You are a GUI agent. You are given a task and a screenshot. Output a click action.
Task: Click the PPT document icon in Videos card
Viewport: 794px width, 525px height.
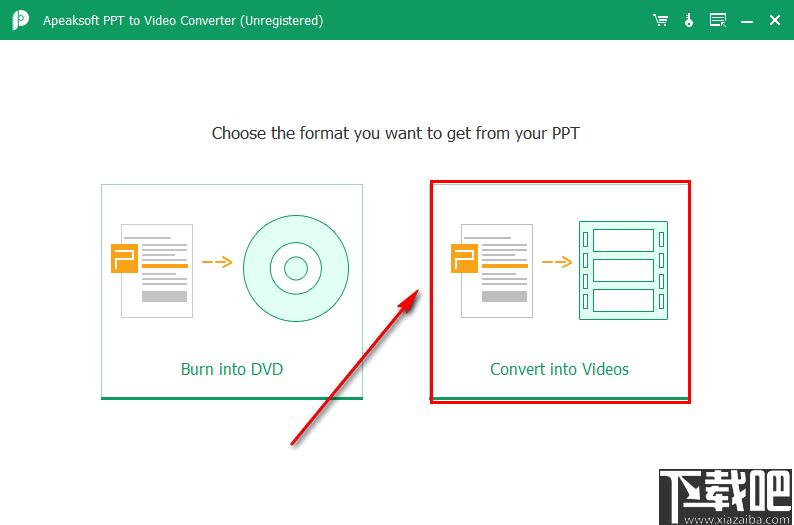(x=492, y=271)
